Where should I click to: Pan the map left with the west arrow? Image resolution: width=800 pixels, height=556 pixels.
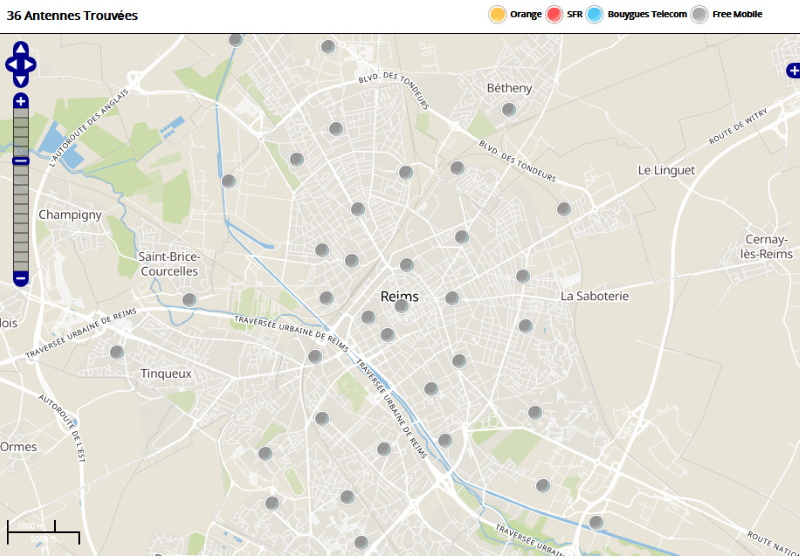(10, 65)
